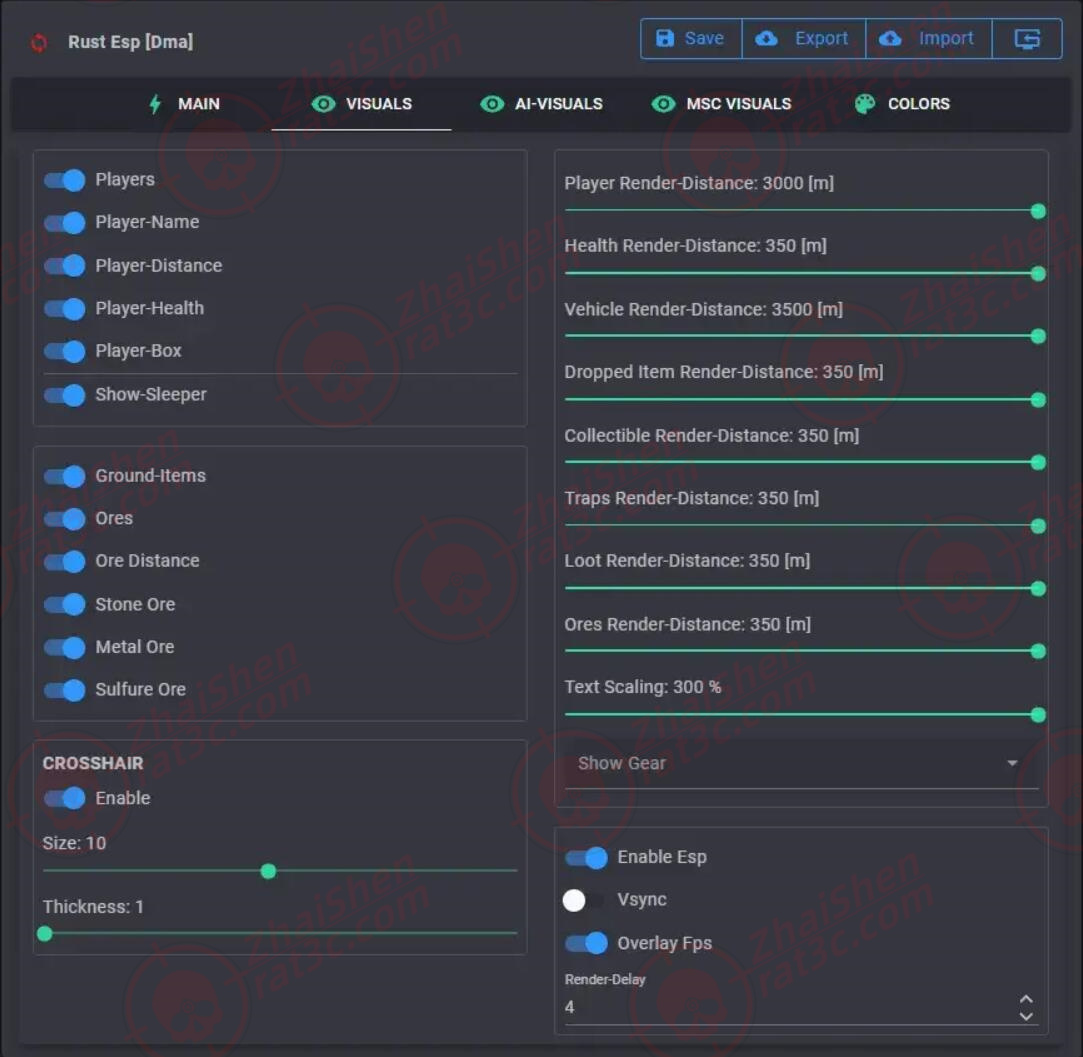Screen dimensions: 1083x1057
Task: Increase Render-Delay with the up arrow
Action: pyautogui.click(x=1026, y=999)
